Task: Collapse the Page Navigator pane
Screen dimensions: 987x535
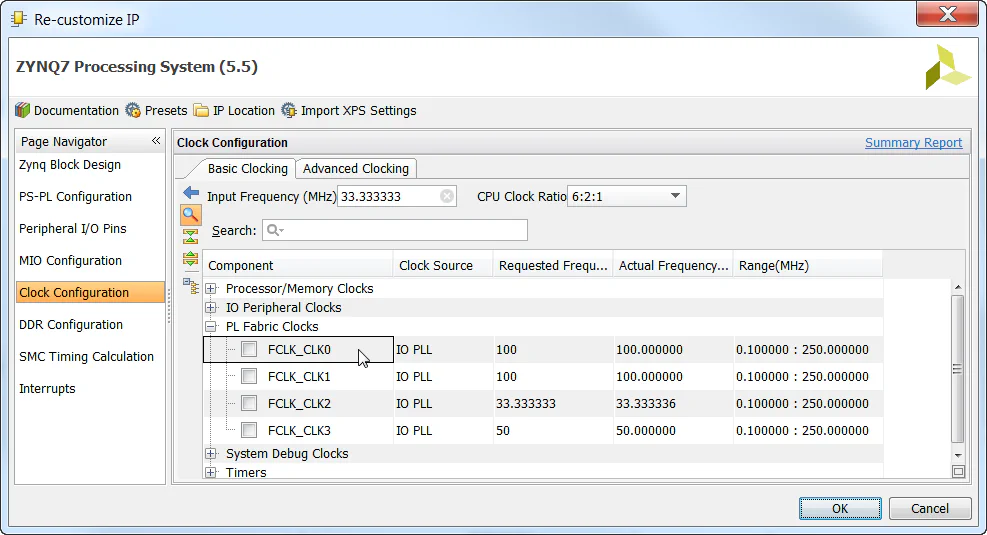Action: (156, 141)
